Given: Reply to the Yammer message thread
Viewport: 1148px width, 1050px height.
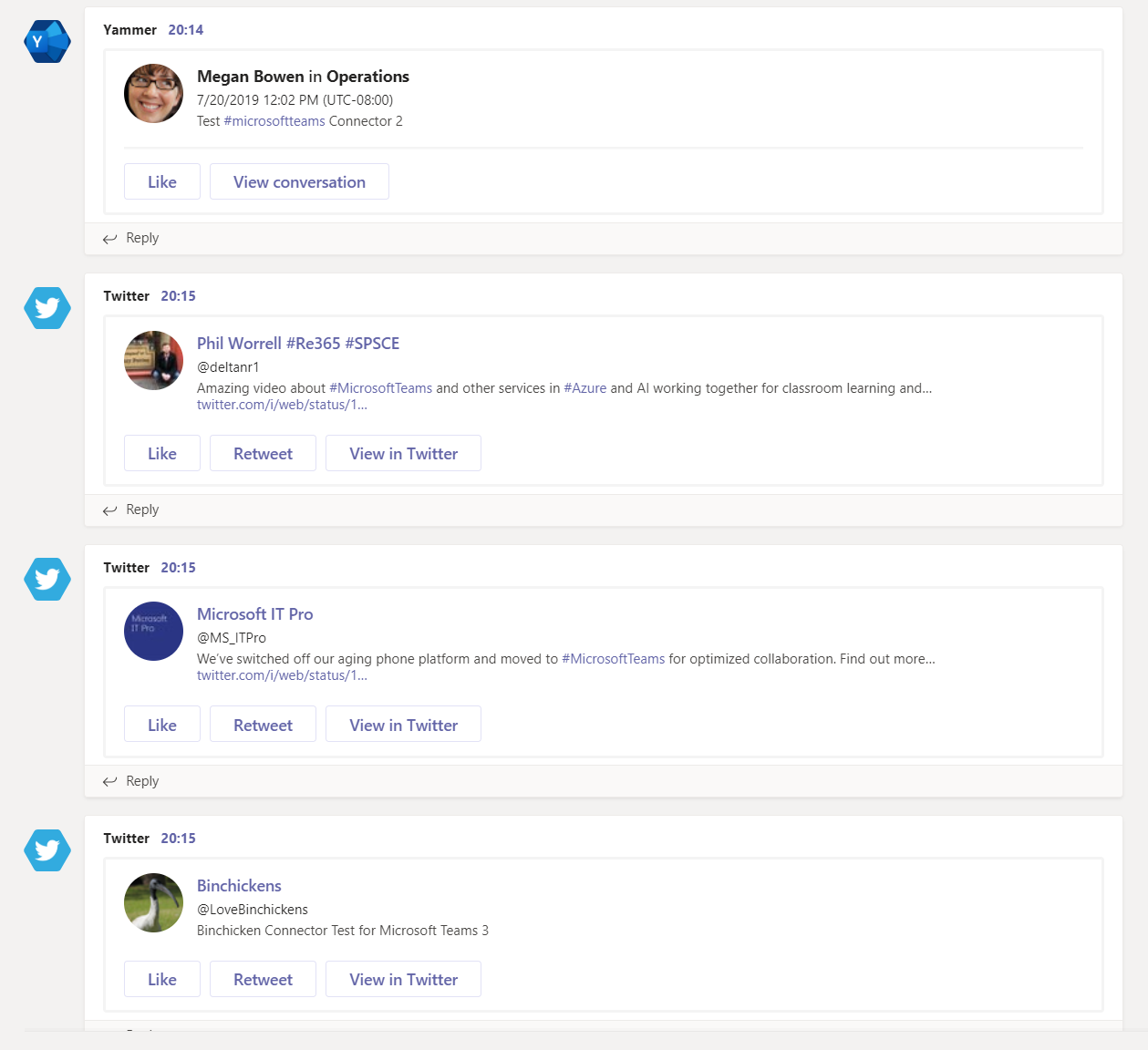Looking at the screenshot, I should click(x=131, y=238).
